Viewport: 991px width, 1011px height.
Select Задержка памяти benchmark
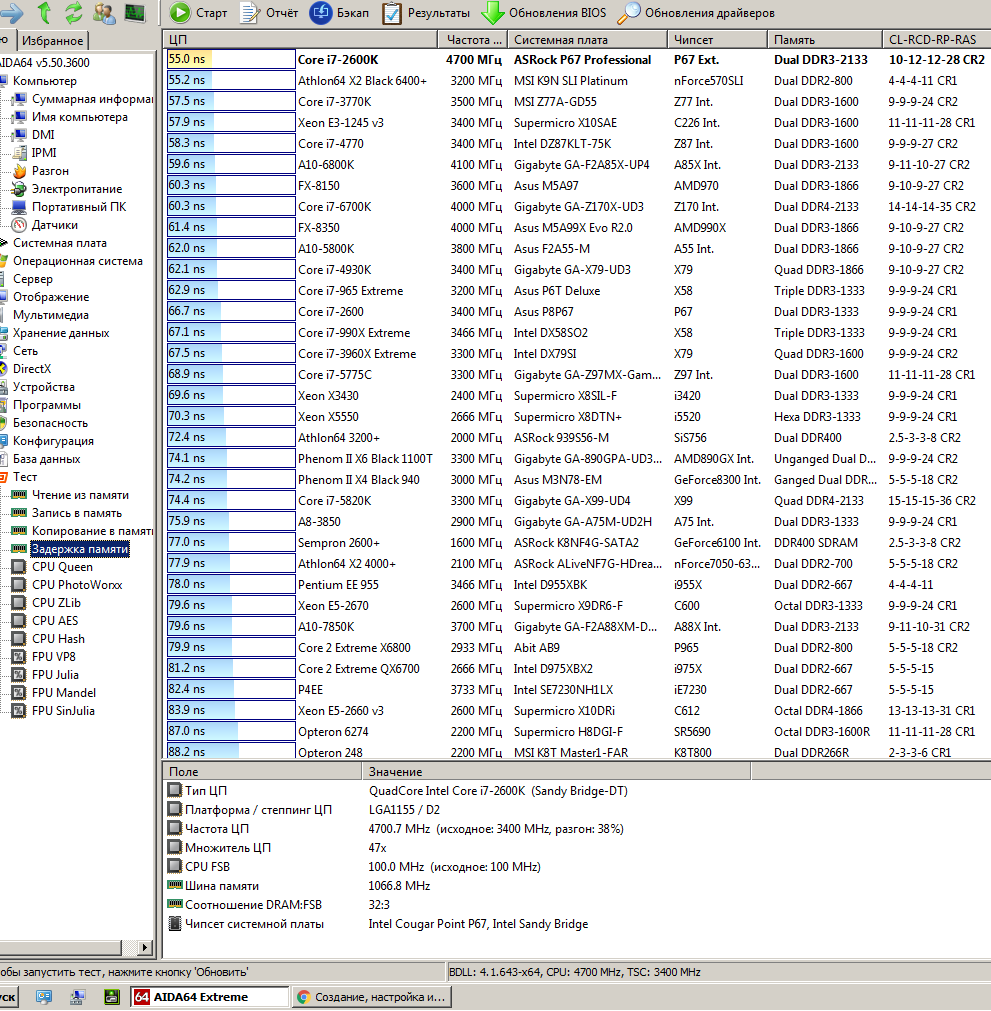click(x=71, y=549)
